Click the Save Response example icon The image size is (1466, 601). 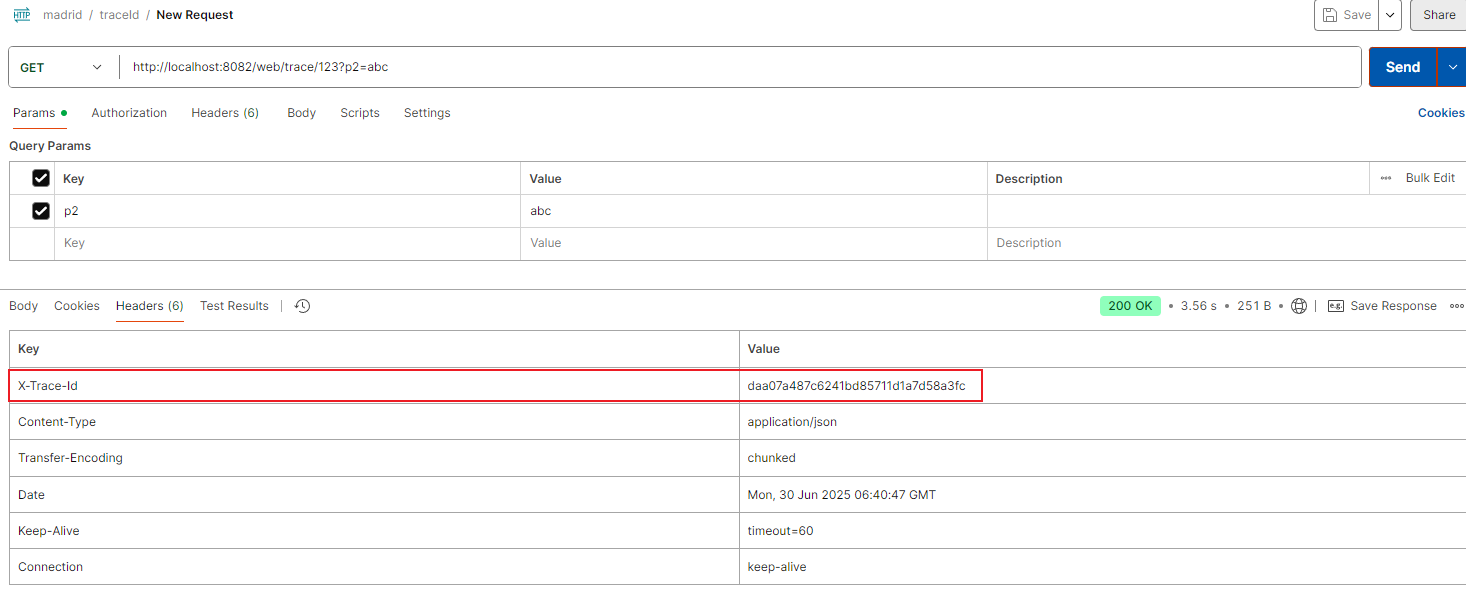[x=1336, y=306]
